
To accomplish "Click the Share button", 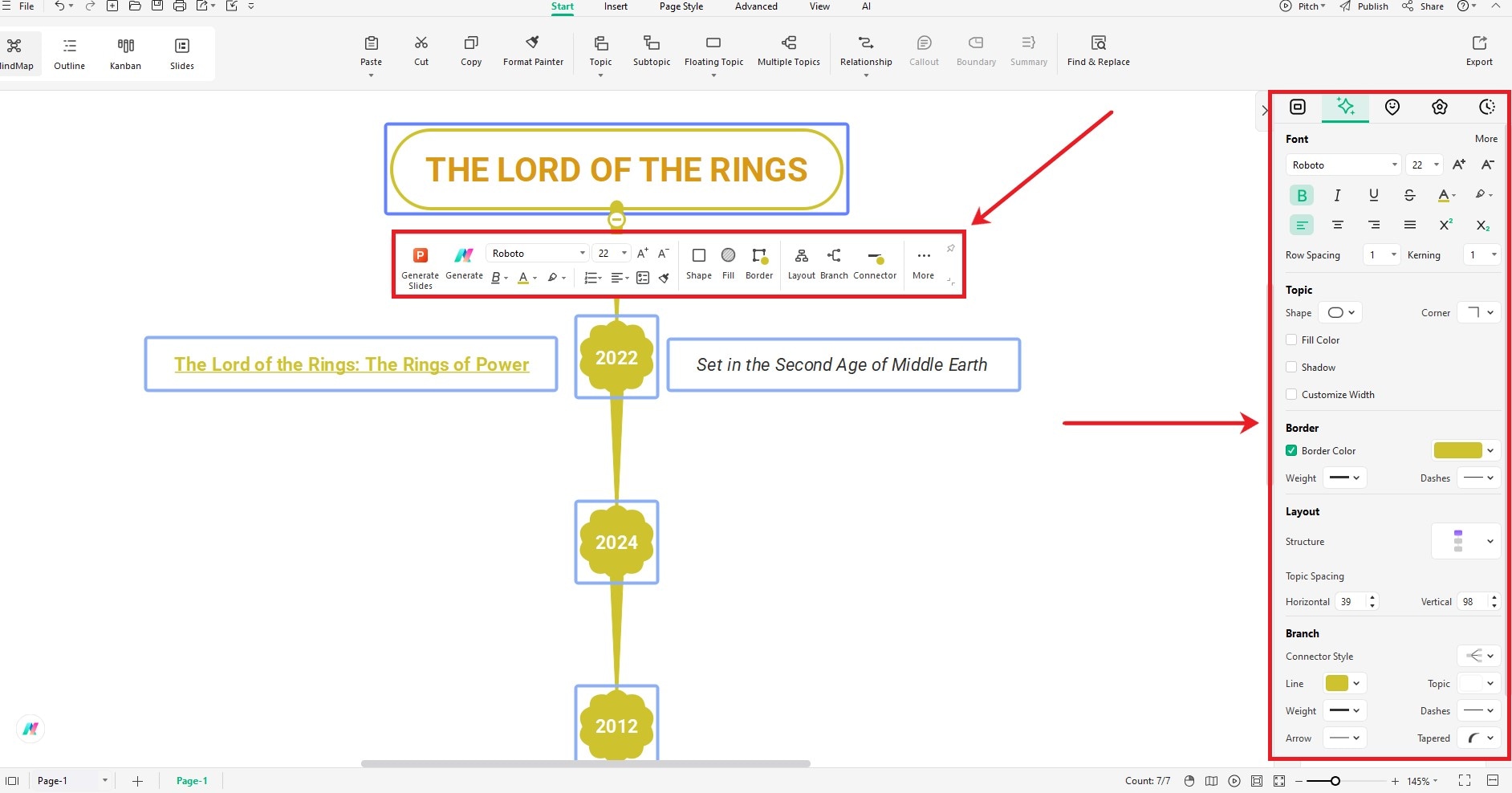I will coord(1423,6).
